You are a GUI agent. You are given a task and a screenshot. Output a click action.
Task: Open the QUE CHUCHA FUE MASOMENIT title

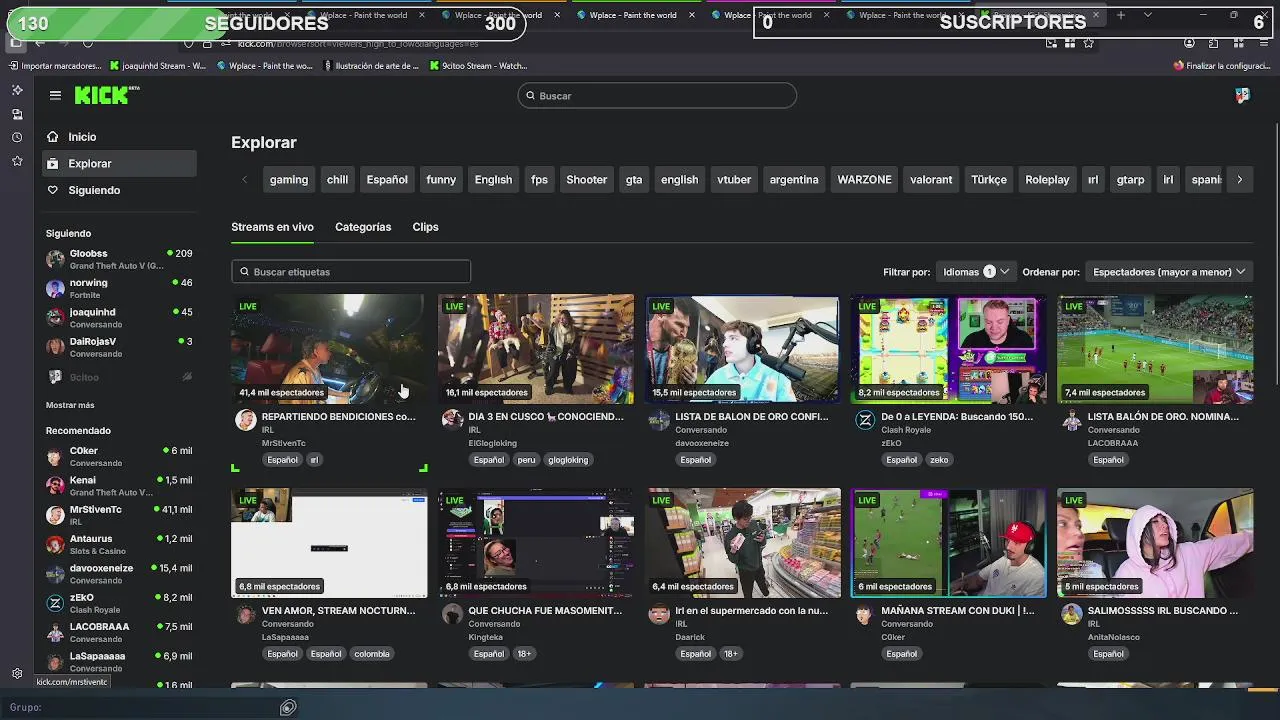pos(545,611)
